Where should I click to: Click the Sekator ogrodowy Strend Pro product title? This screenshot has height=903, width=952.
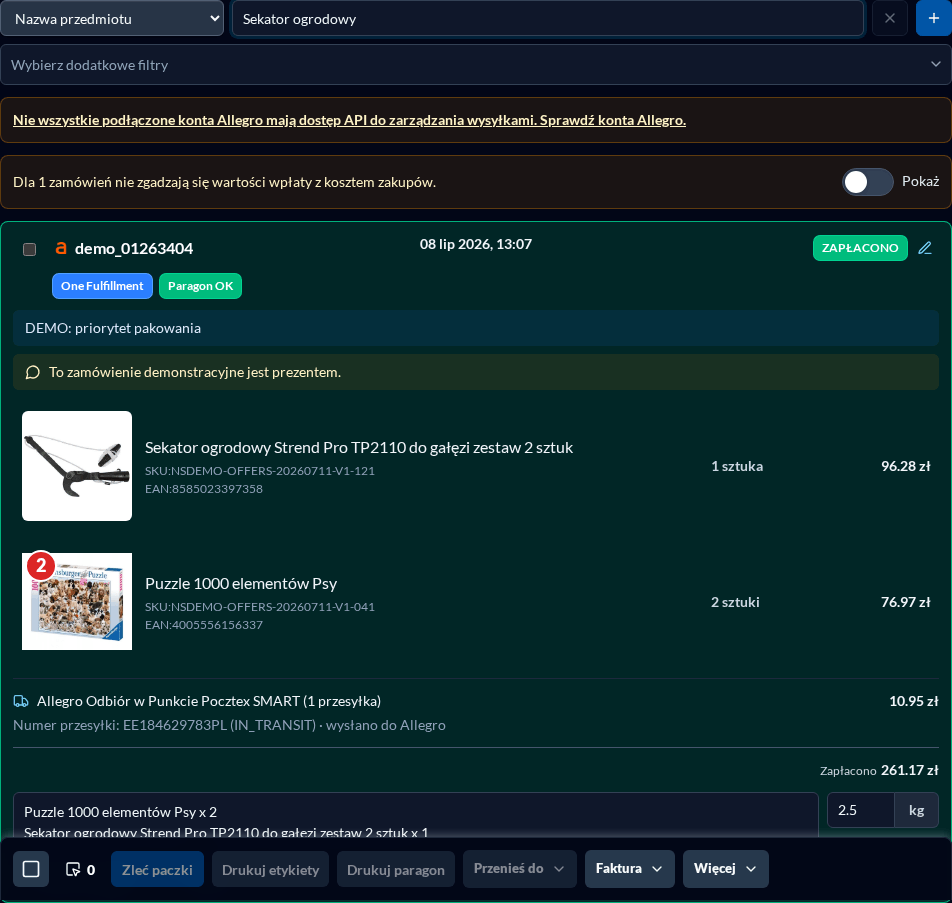[x=359, y=448]
